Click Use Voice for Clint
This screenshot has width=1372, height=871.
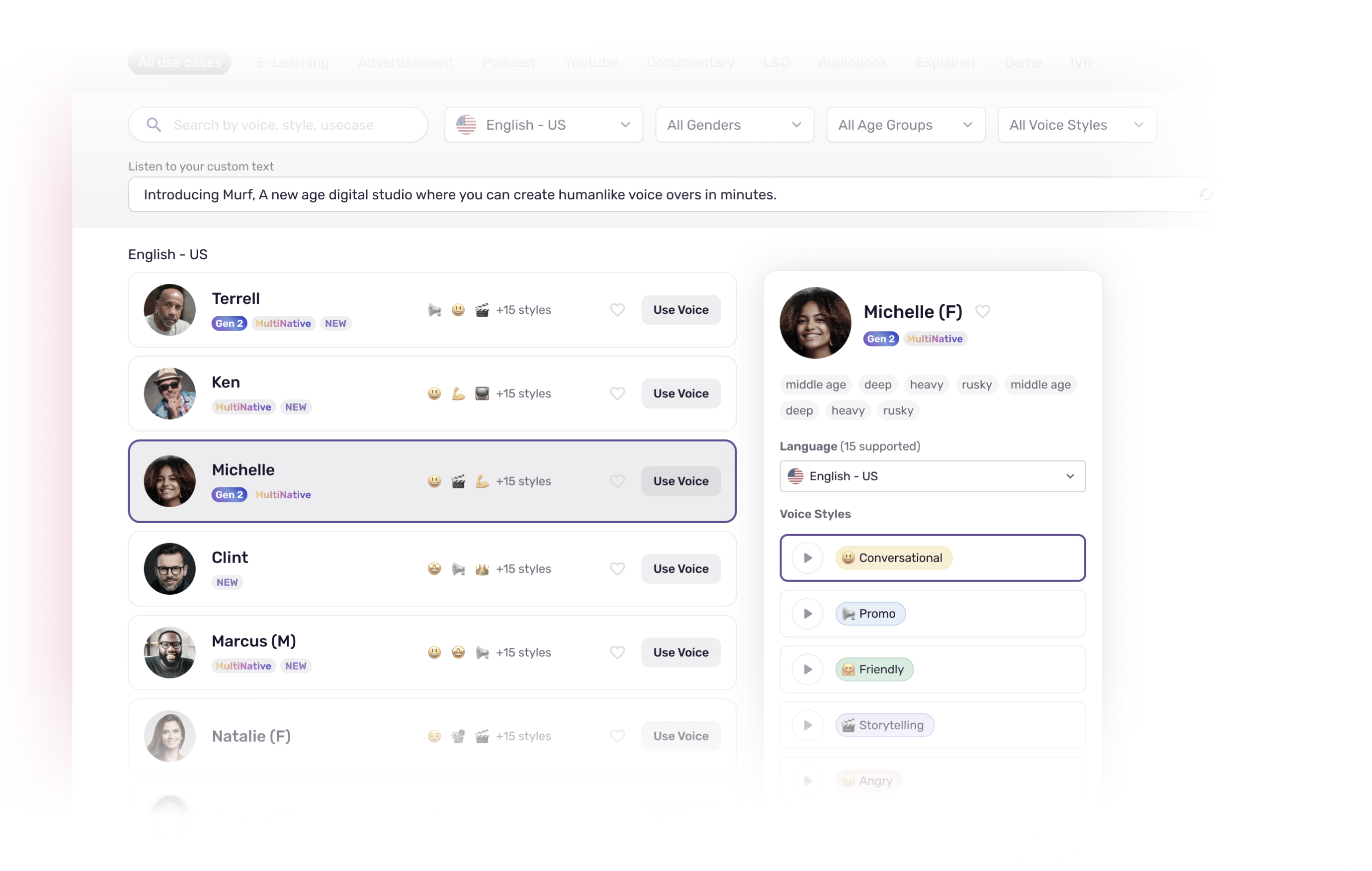[681, 569]
